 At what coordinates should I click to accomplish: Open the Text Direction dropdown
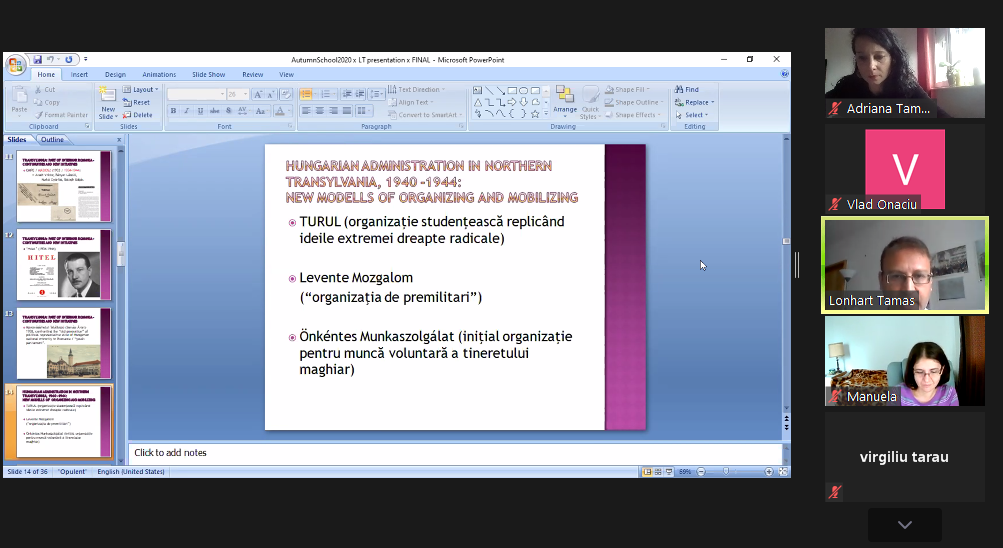pyautogui.click(x=416, y=90)
